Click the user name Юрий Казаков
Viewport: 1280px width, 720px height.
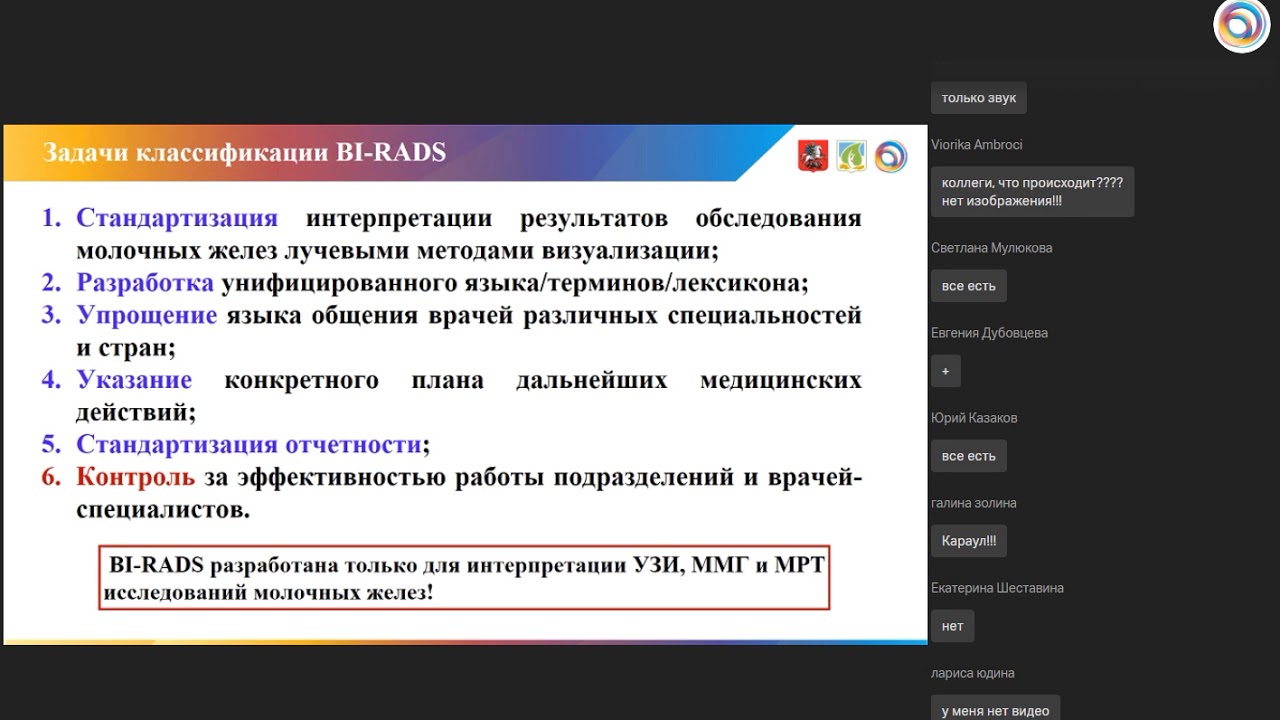click(974, 418)
